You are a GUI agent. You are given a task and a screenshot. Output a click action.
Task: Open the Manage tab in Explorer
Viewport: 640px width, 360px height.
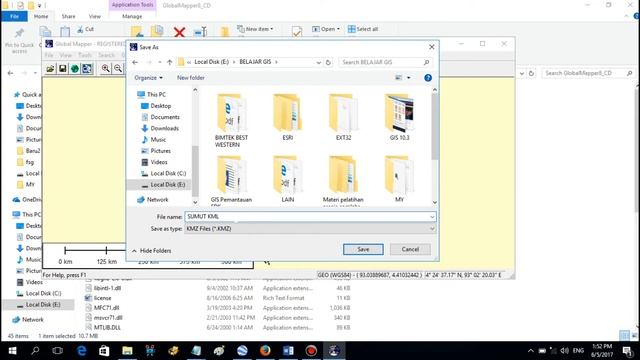[x=132, y=16]
